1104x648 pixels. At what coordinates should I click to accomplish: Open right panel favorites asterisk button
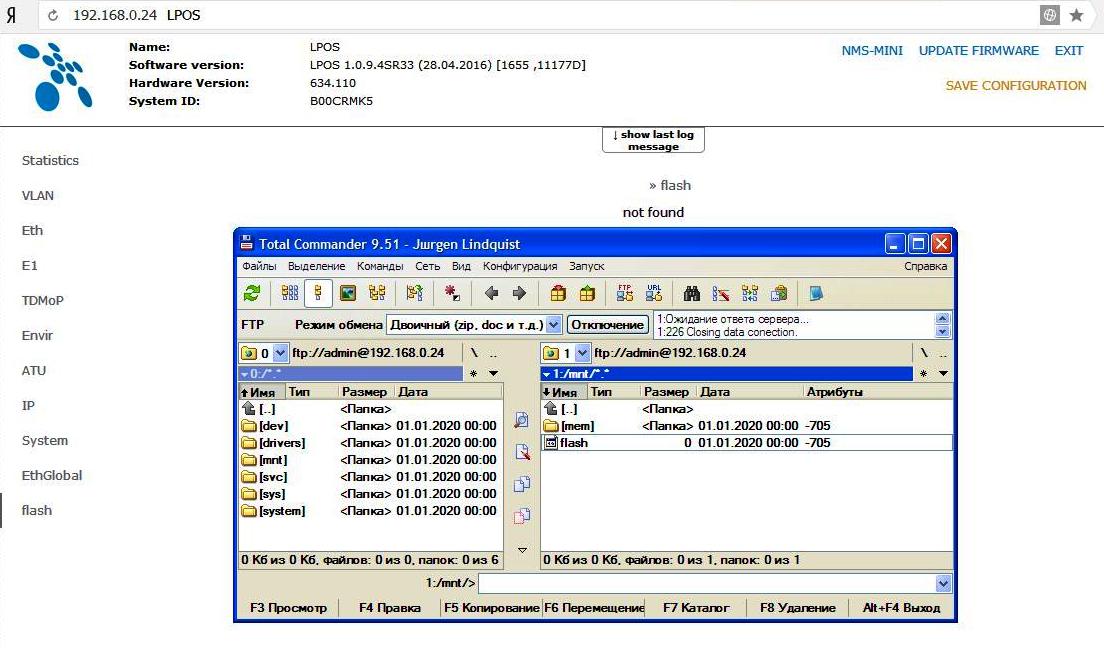[923, 373]
